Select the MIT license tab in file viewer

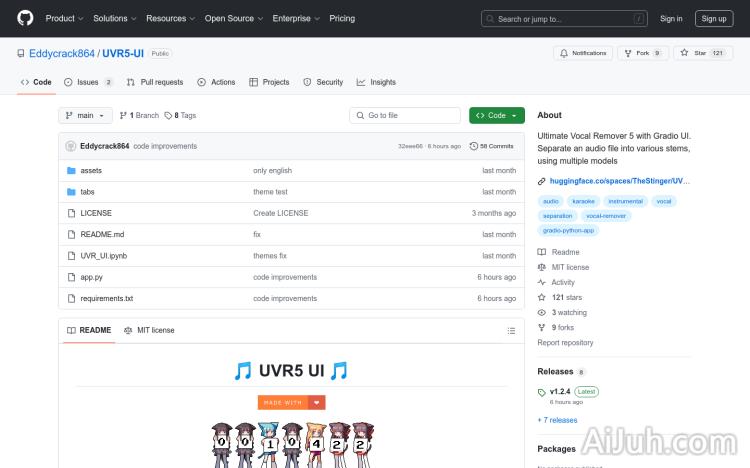point(149,330)
